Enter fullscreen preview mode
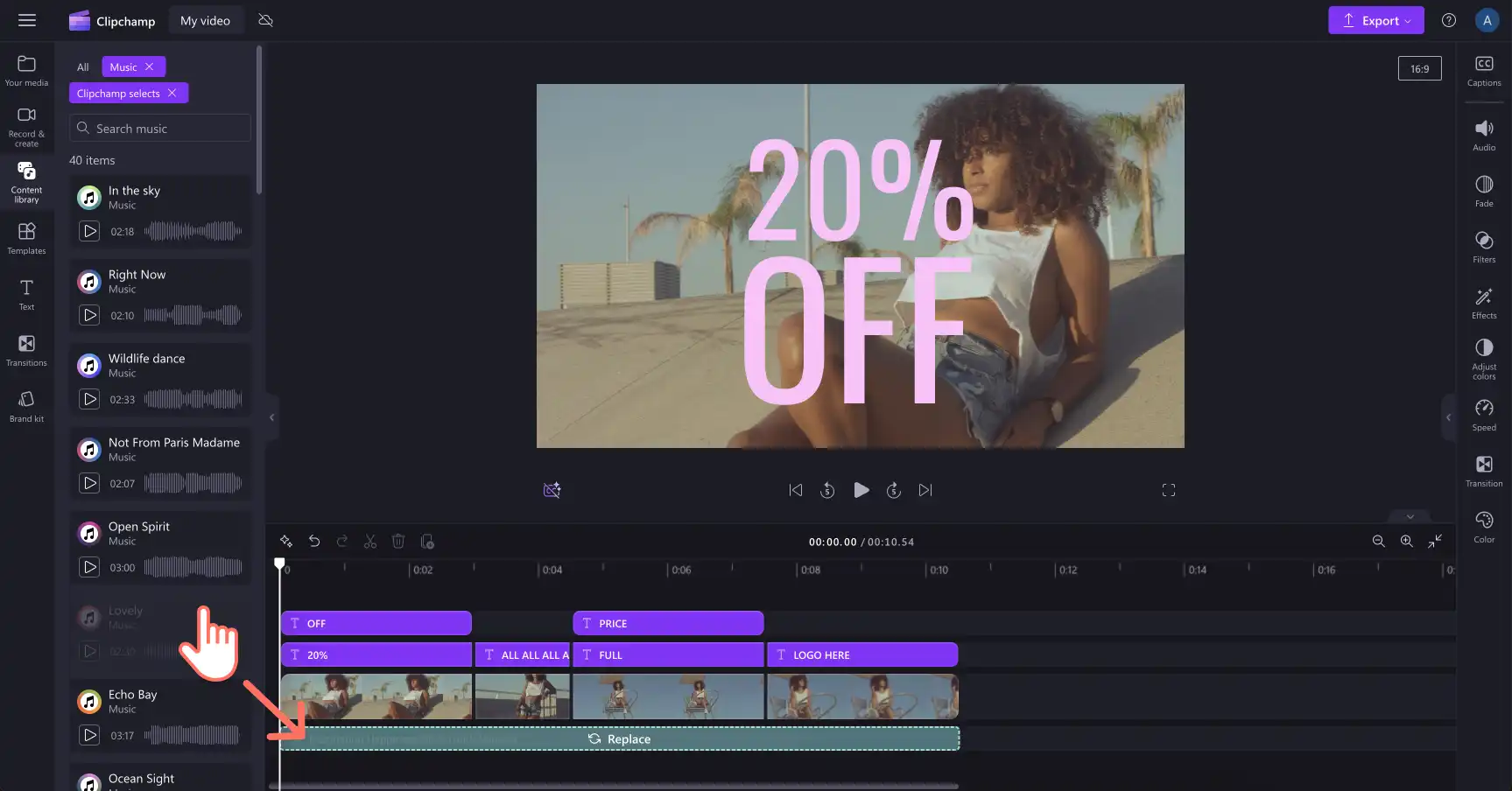The image size is (1512, 791). (1169, 490)
